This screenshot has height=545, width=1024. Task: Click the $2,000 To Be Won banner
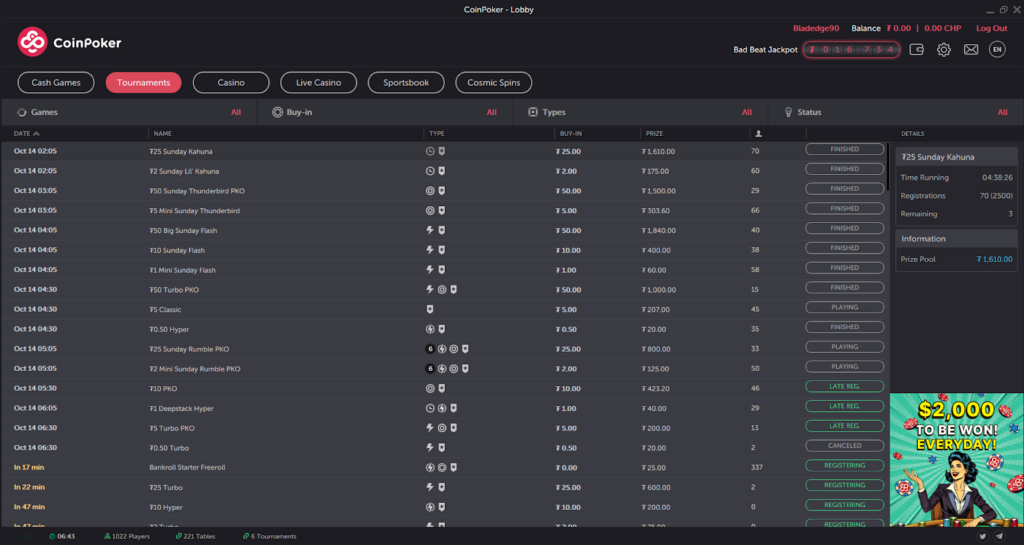pos(956,458)
